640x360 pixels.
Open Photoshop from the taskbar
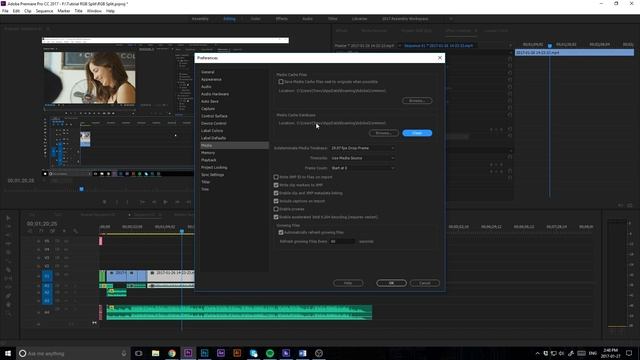pyautogui.click(x=204, y=353)
